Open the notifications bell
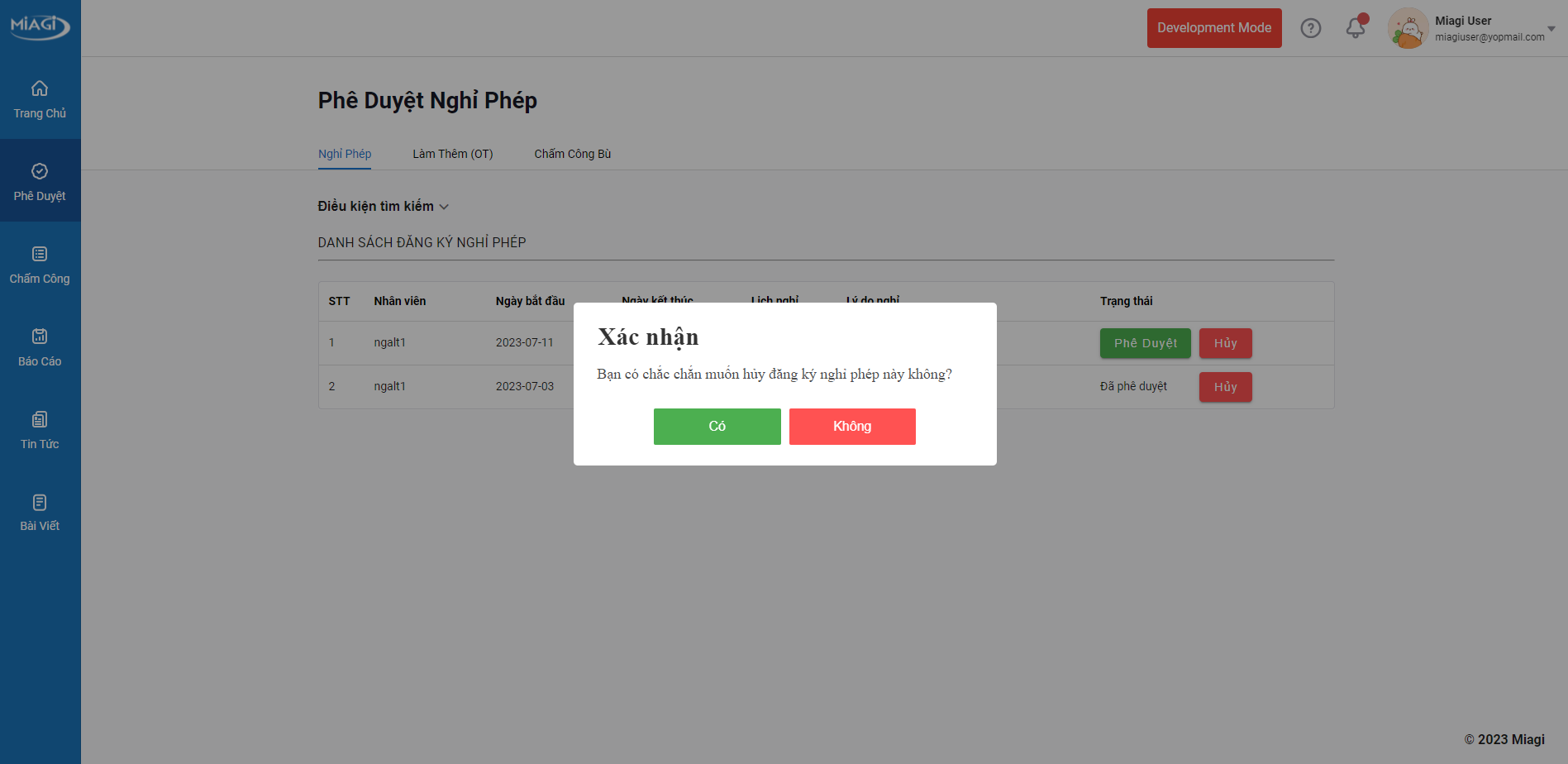 point(1355,28)
